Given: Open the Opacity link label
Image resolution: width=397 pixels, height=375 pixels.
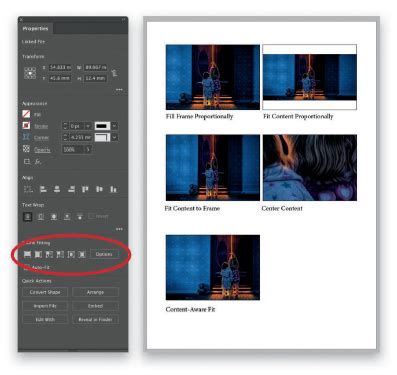Looking at the screenshot, I should tap(42, 150).
